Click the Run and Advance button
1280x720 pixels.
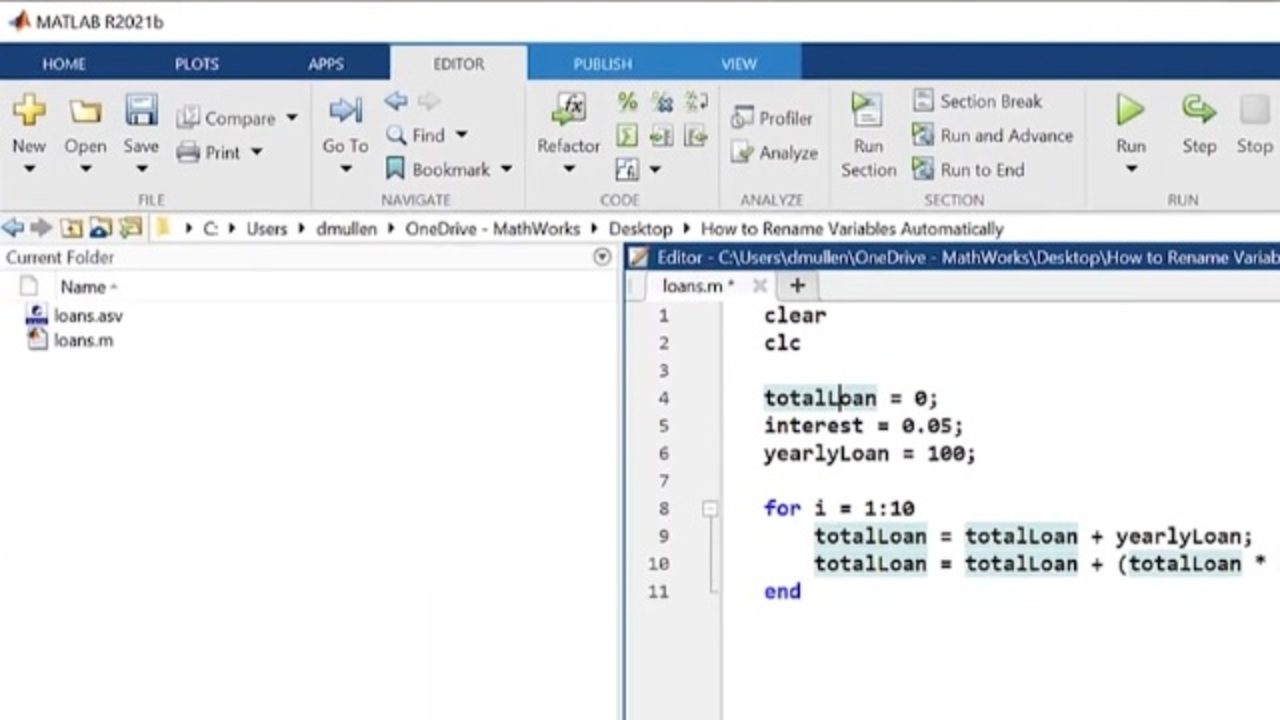tap(992, 135)
